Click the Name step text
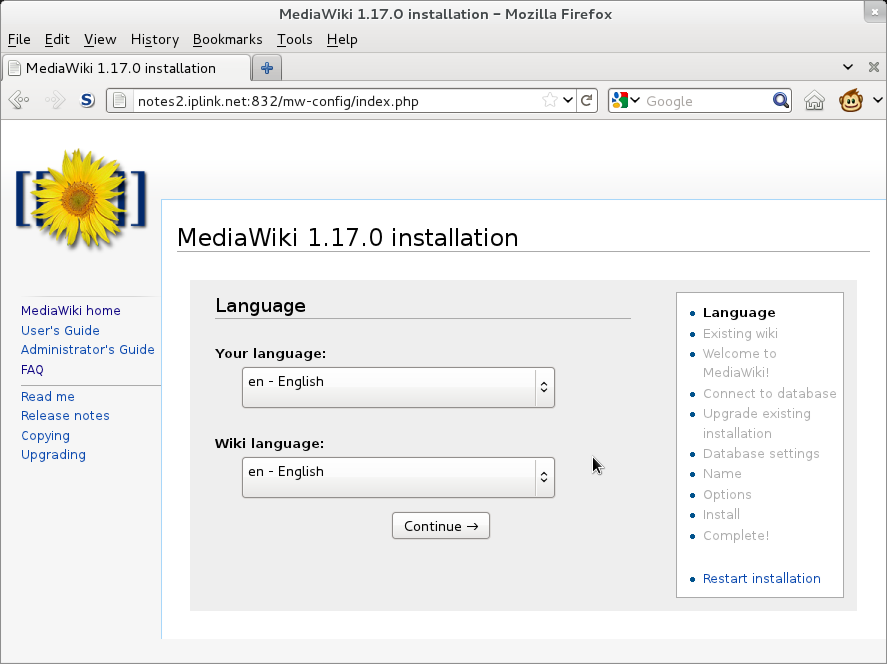This screenshot has height=664, width=887. 722,474
